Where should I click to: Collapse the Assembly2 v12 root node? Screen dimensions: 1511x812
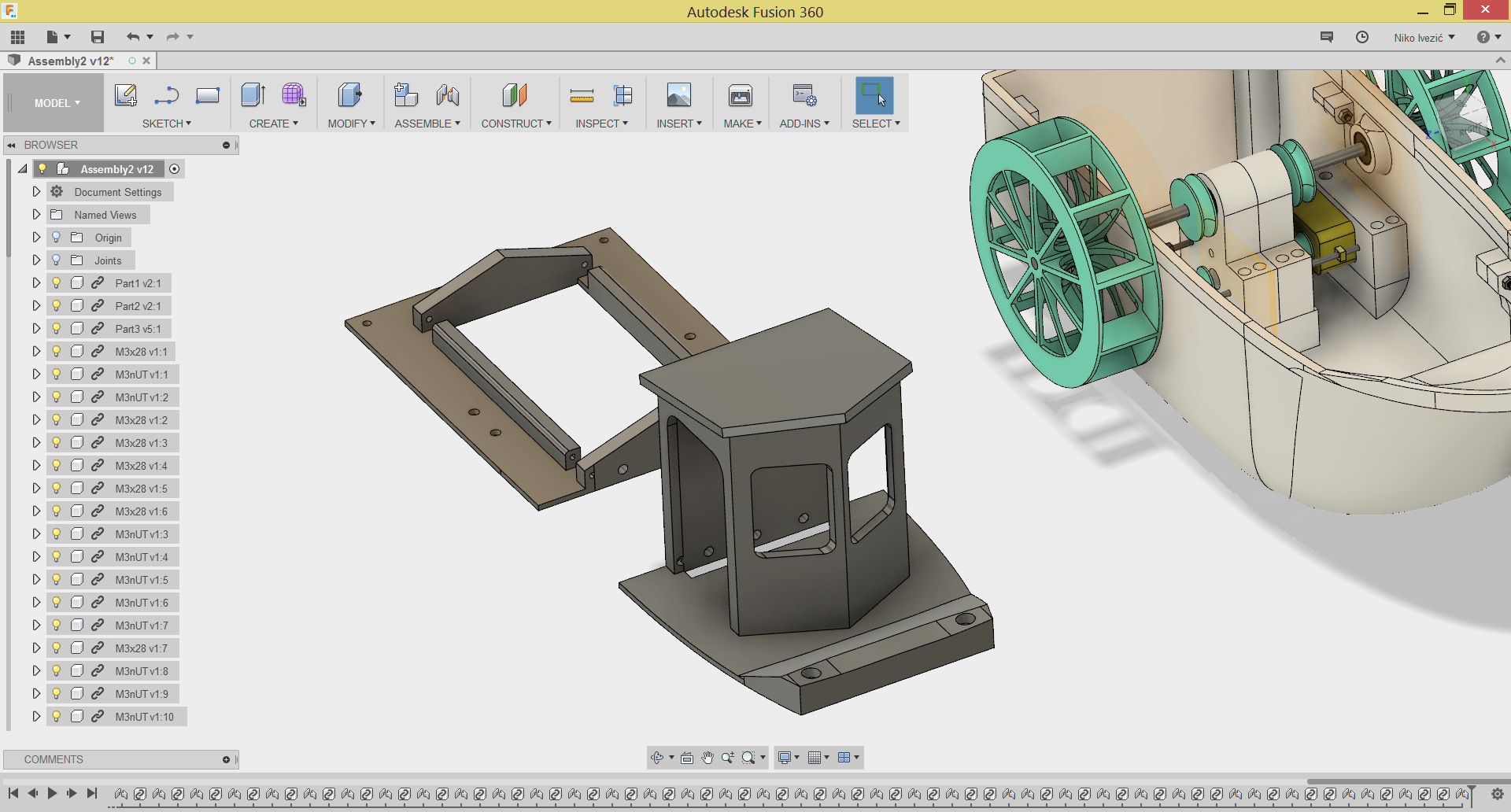[23, 168]
